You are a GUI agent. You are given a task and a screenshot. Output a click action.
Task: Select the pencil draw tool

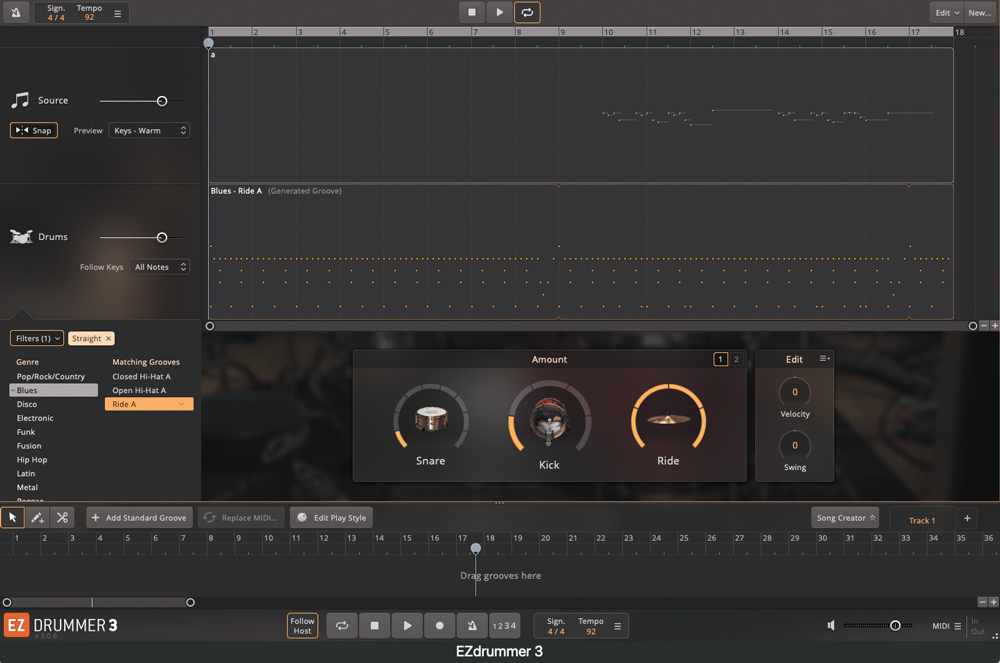coord(37,518)
